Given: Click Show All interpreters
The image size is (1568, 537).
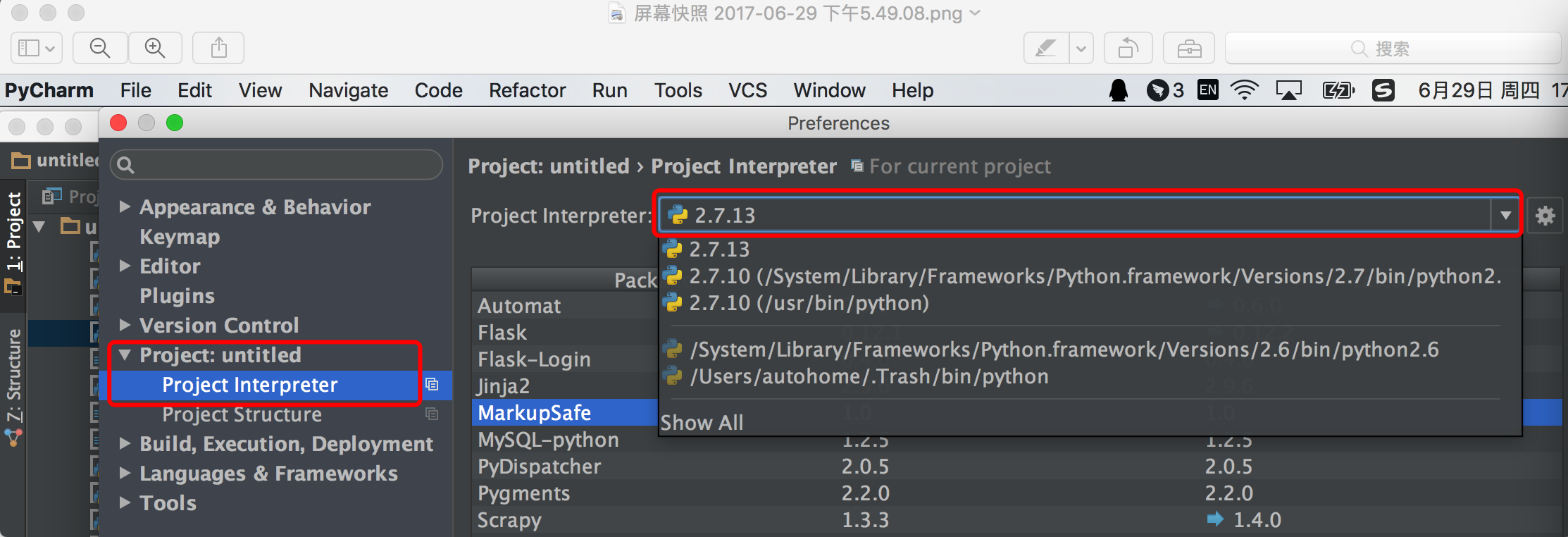Looking at the screenshot, I should tap(702, 422).
